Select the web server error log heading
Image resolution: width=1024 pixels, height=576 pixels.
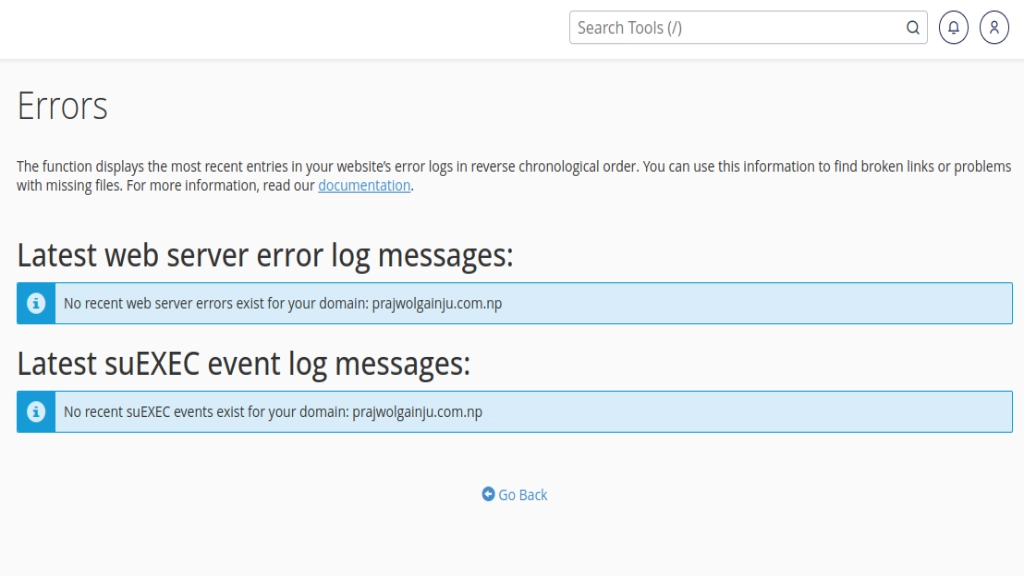click(264, 255)
